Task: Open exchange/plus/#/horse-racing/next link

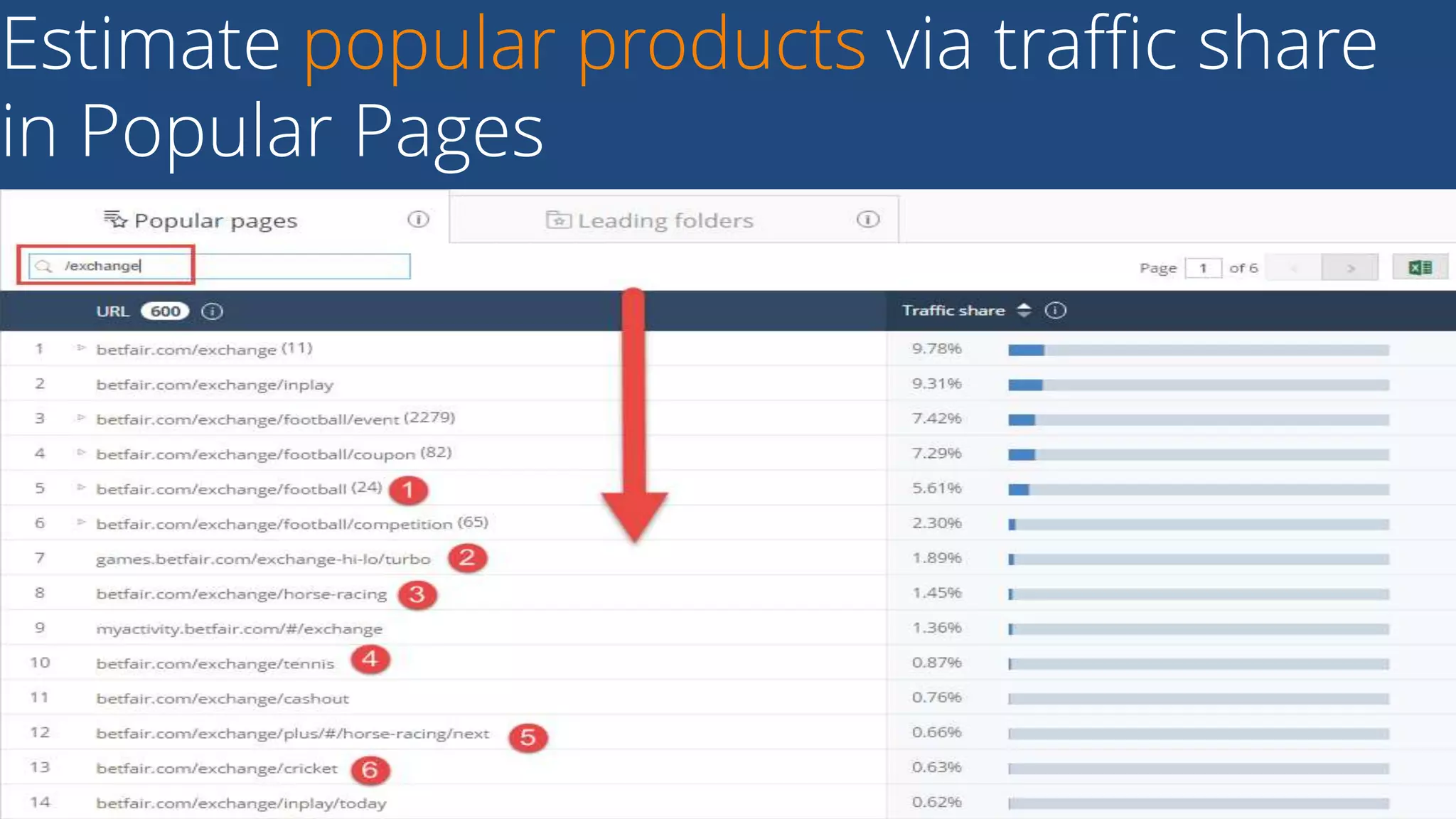Action: (293, 733)
